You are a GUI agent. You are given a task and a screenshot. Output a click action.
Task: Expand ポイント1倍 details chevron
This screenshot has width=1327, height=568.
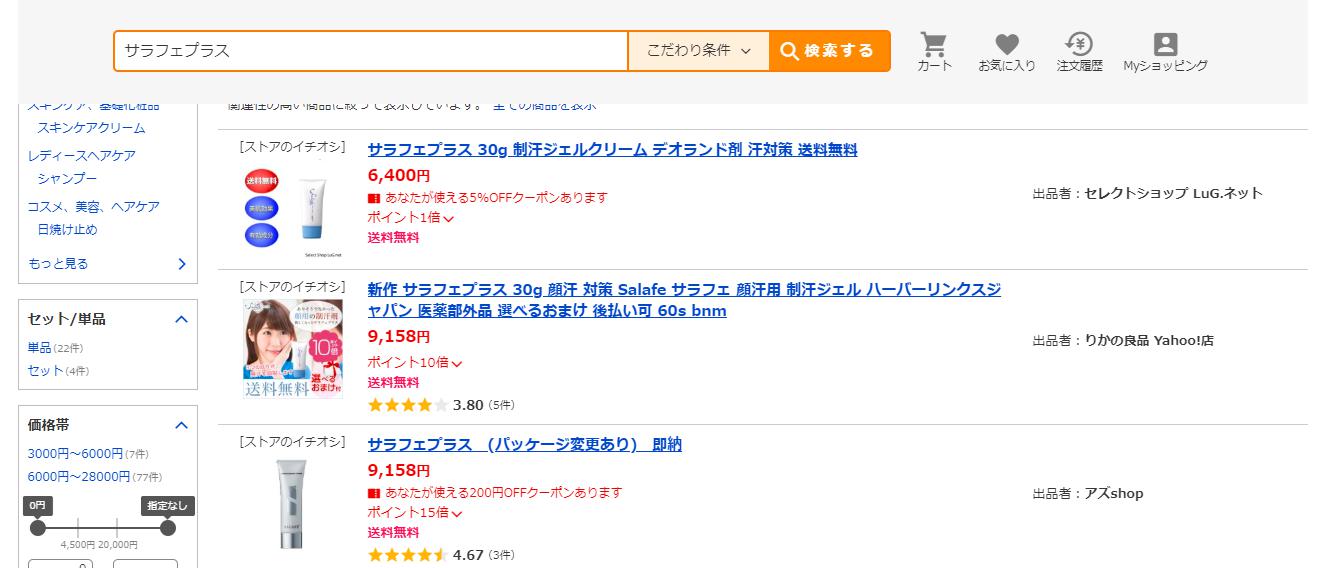tap(449, 218)
